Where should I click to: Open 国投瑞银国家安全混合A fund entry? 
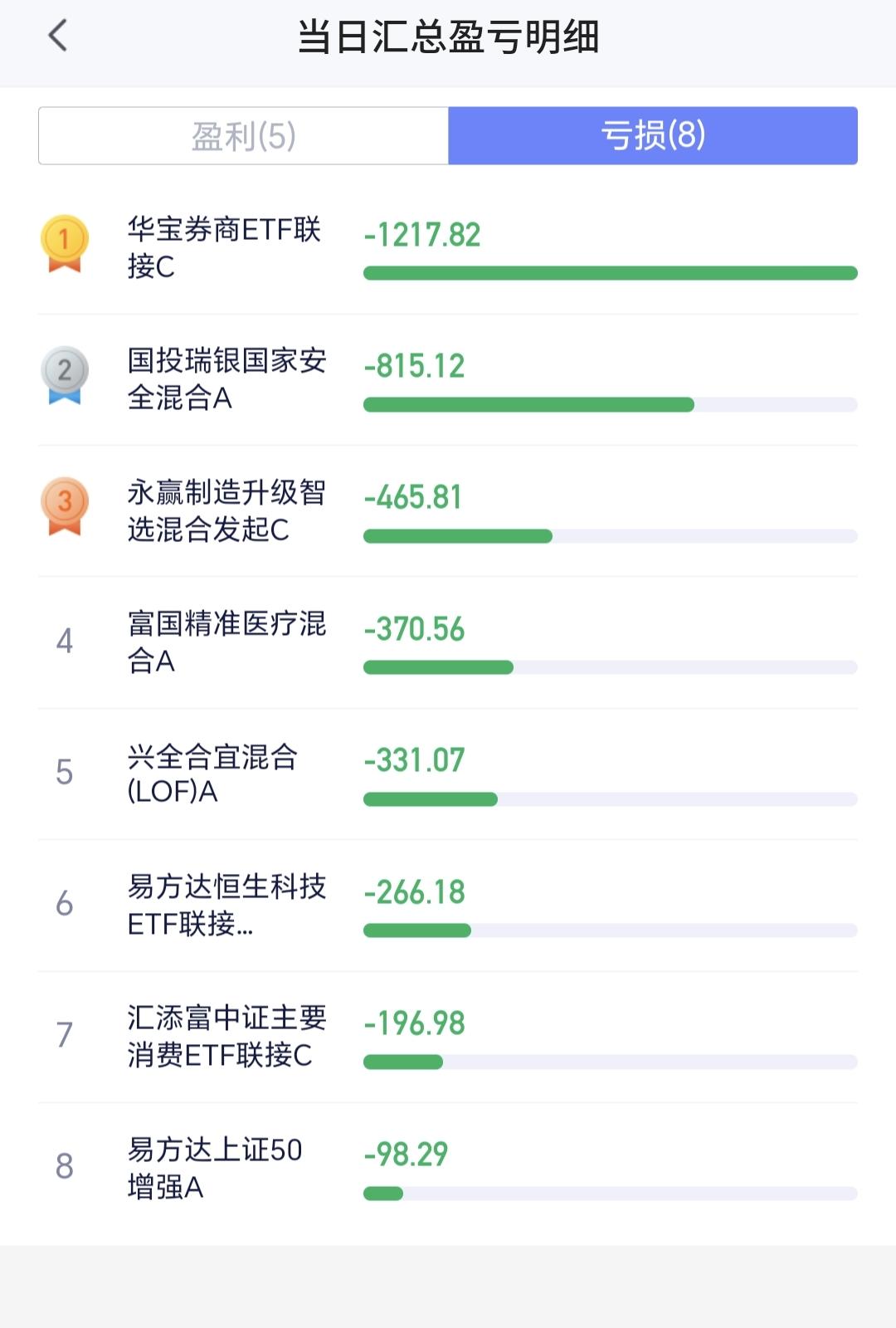click(x=448, y=380)
